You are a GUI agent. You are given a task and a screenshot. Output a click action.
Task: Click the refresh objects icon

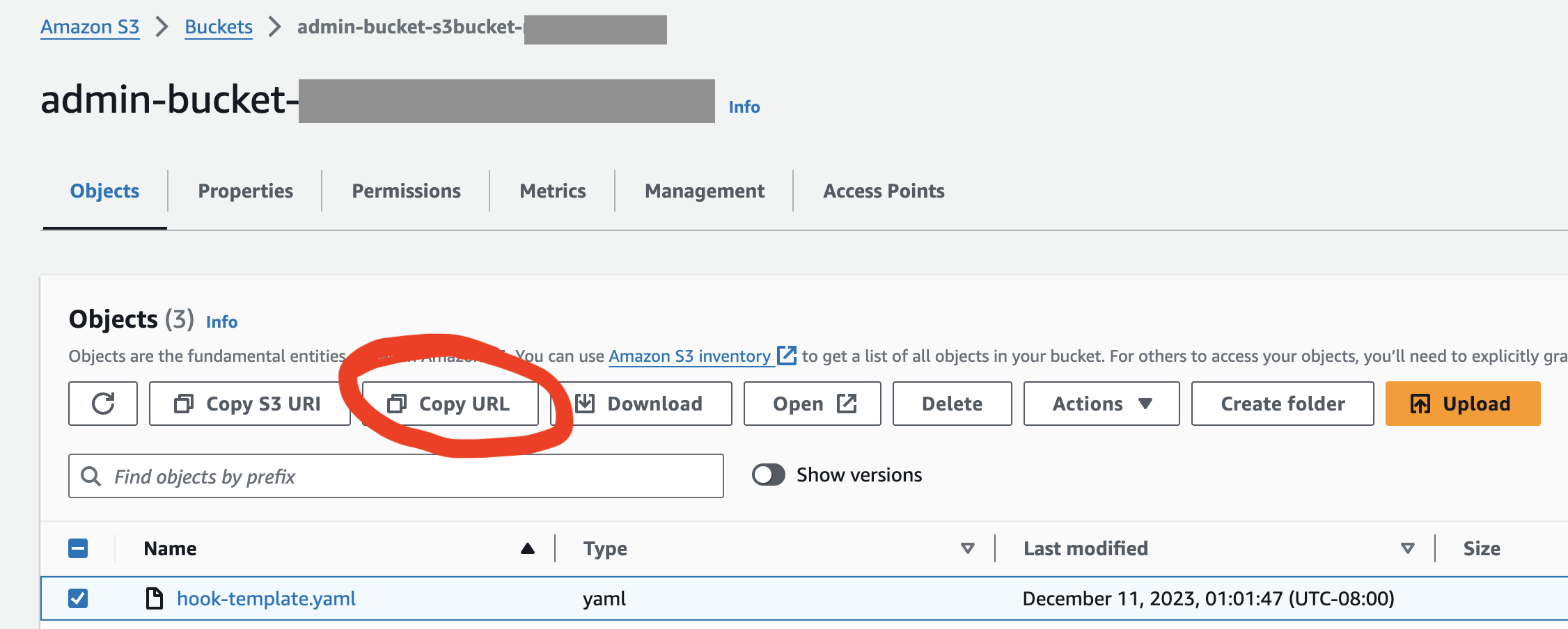(102, 404)
